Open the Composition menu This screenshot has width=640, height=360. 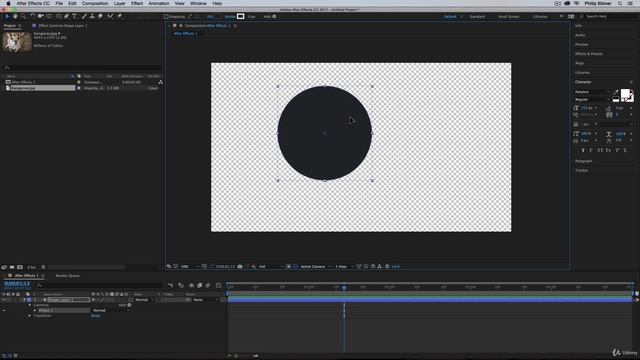(x=95, y=3)
